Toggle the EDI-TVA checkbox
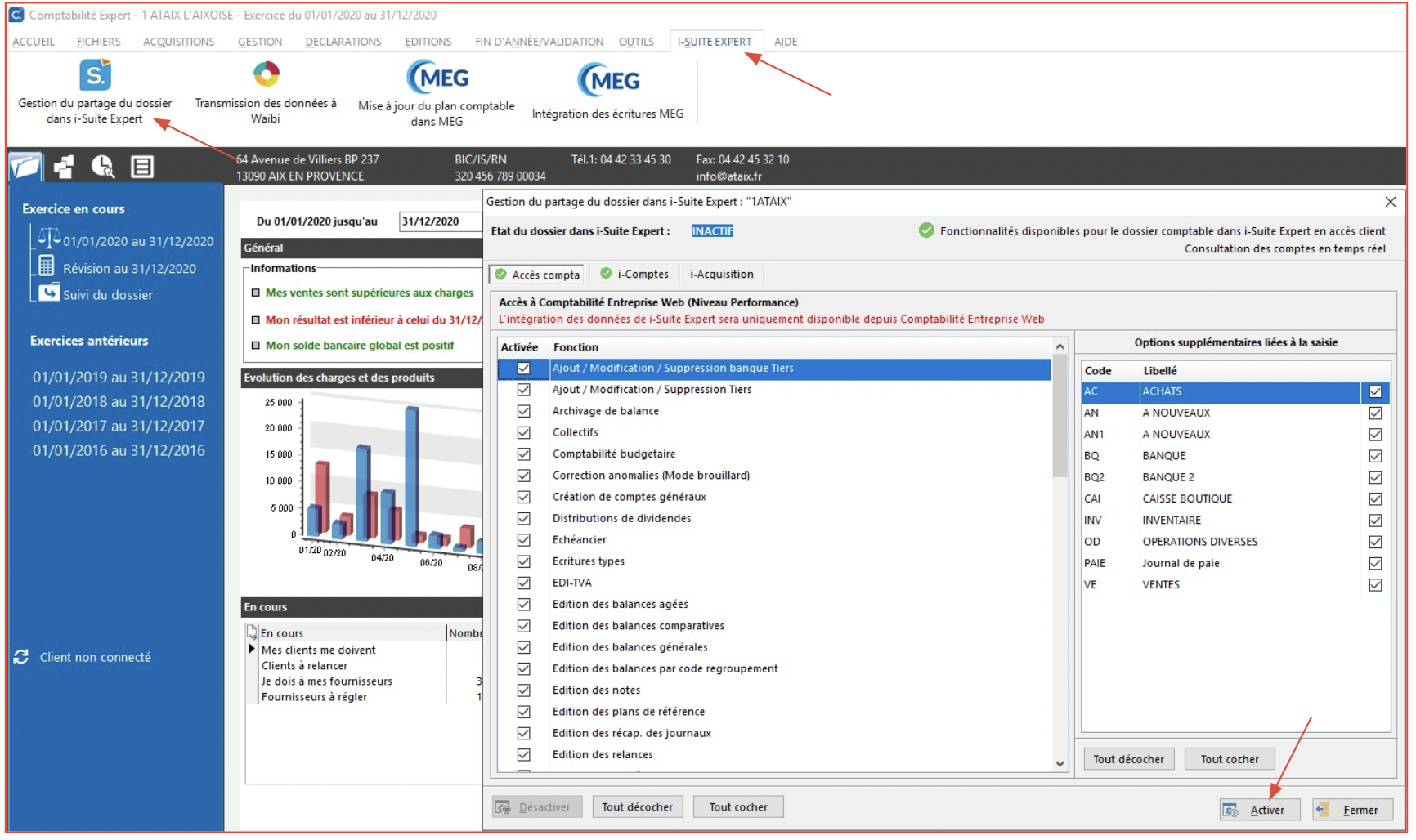This screenshot has height=840, width=1416. click(x=523, y=583)
